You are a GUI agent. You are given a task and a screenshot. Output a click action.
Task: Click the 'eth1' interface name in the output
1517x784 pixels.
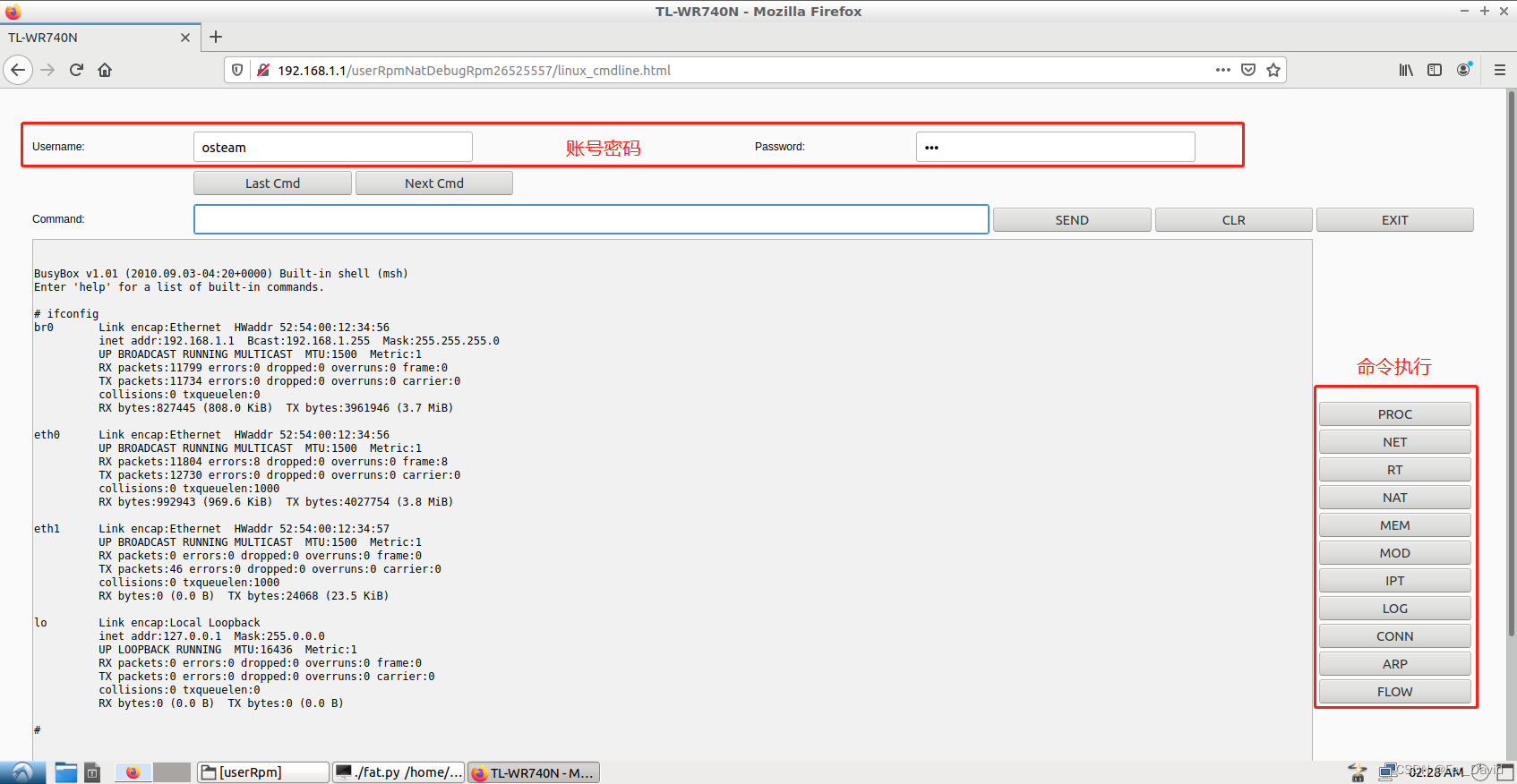point(47,529)
